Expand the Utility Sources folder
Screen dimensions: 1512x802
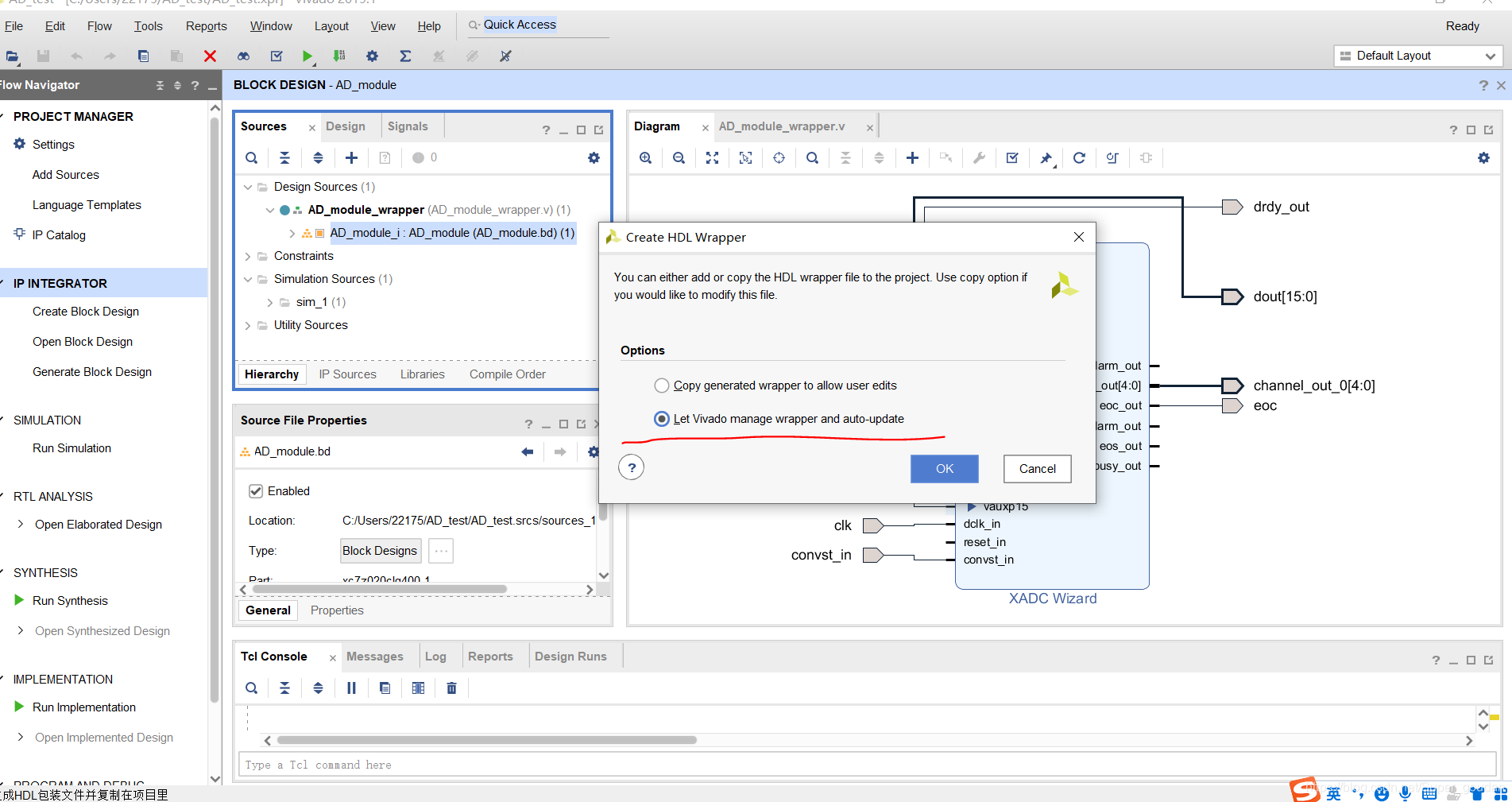click(x=248, y=325)
